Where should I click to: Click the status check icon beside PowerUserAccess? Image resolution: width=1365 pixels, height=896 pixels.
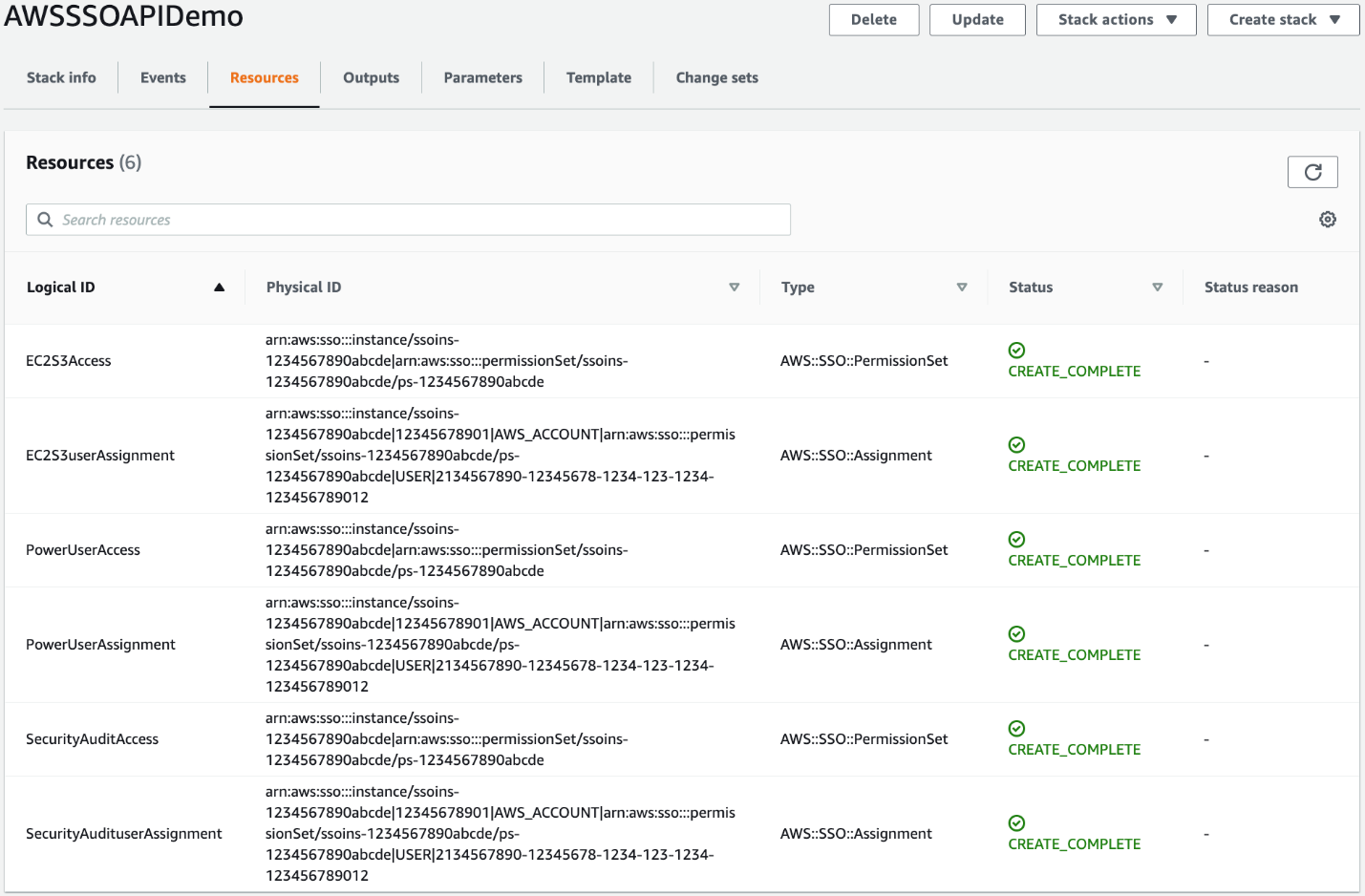click(x=1015, y=539)
